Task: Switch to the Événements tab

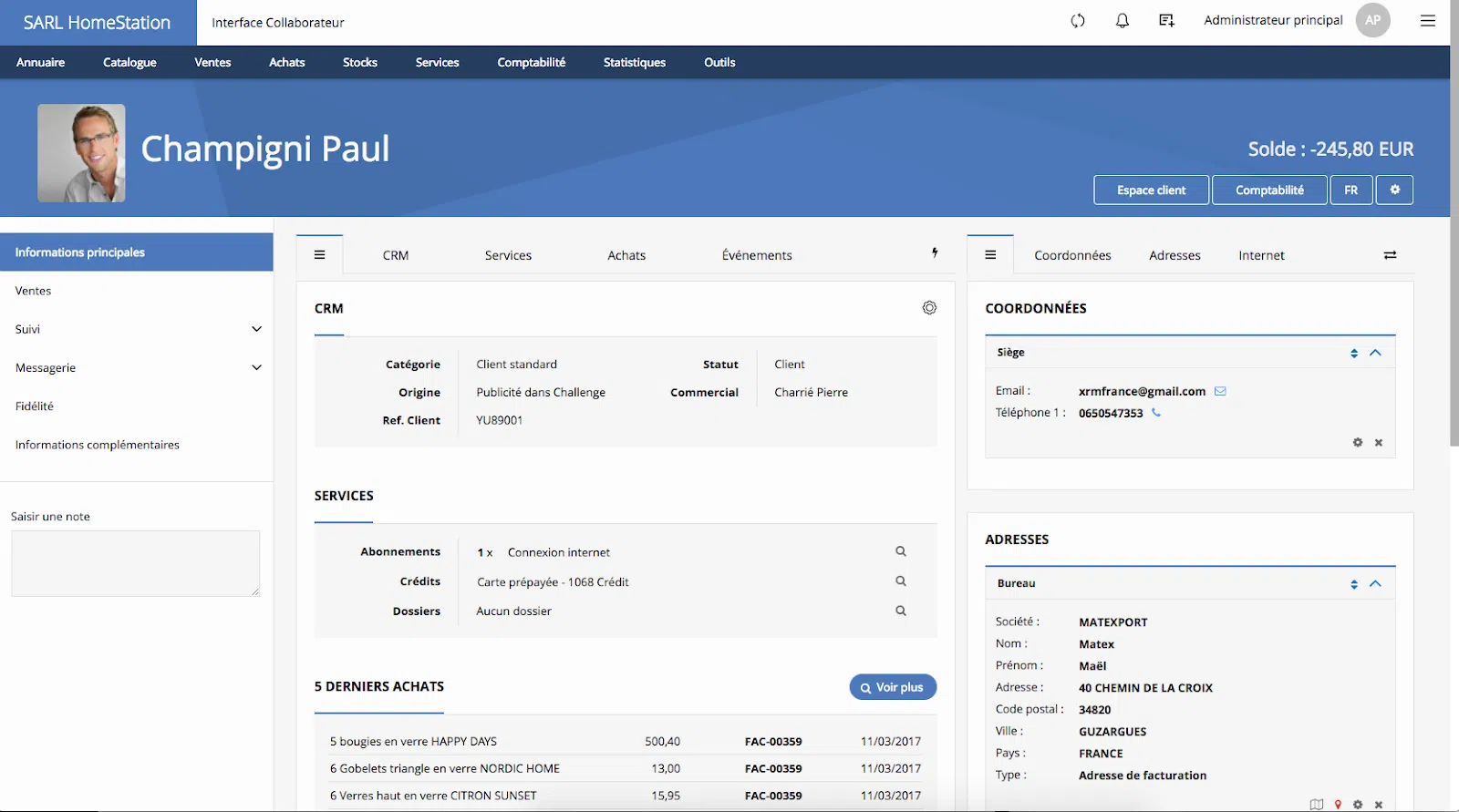Action: (x=756, y=255)
